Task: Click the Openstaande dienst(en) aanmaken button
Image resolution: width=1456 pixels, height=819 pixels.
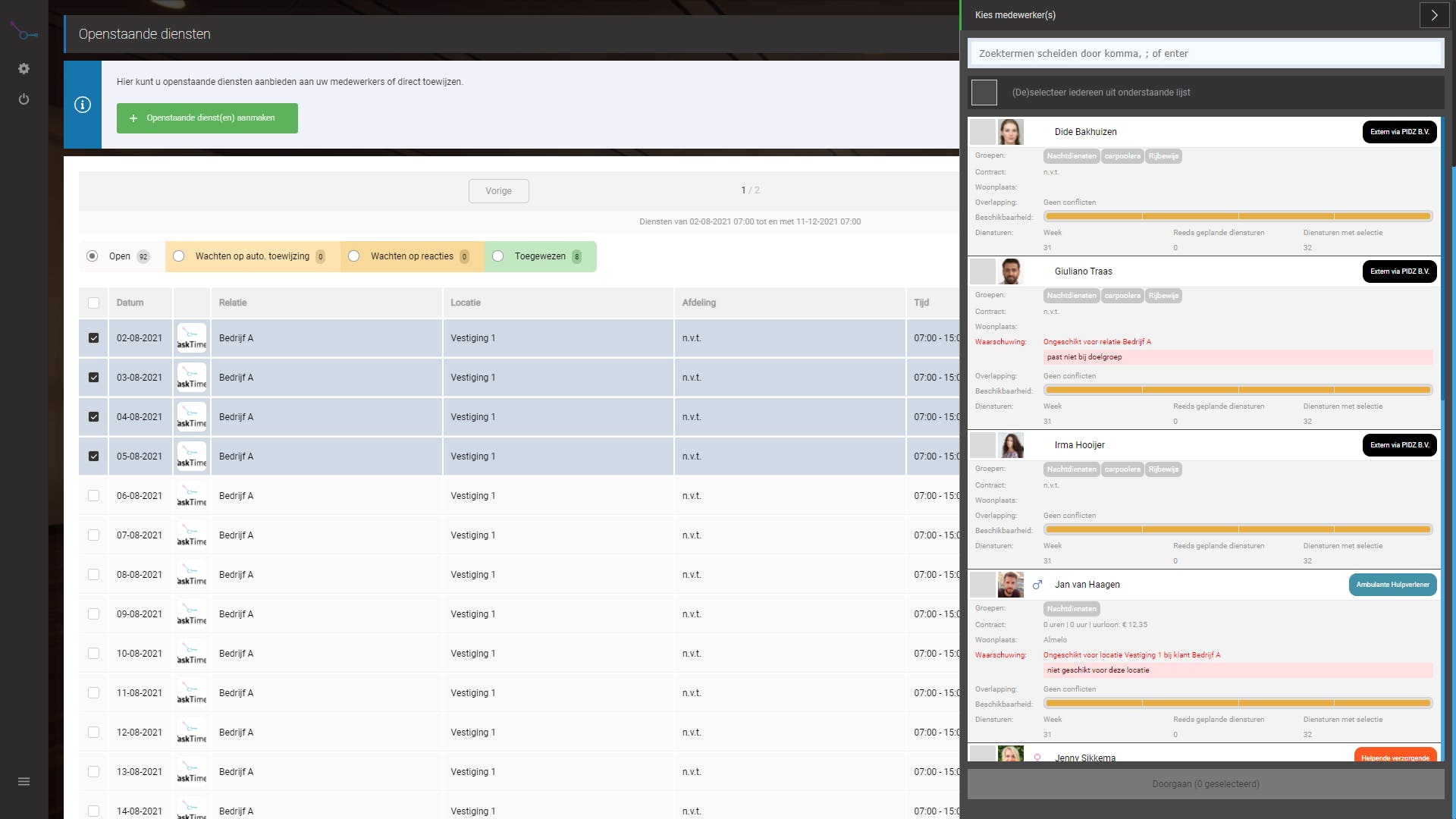Action: pyautogui.click(x=207, y=118)
